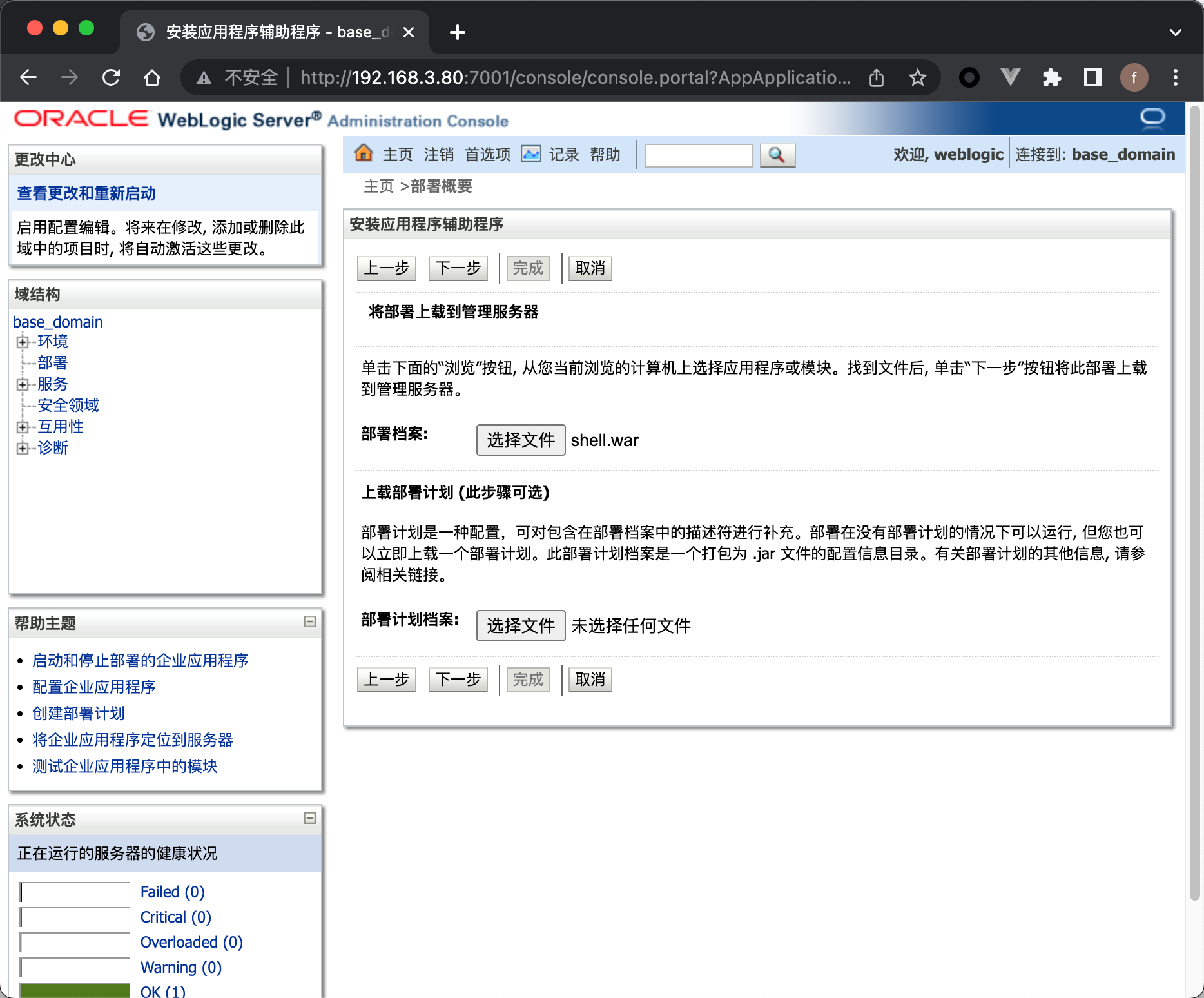Open Chrome's three-dot menu
Screen dimensions: 1204x998
[x=1175, y=78]
